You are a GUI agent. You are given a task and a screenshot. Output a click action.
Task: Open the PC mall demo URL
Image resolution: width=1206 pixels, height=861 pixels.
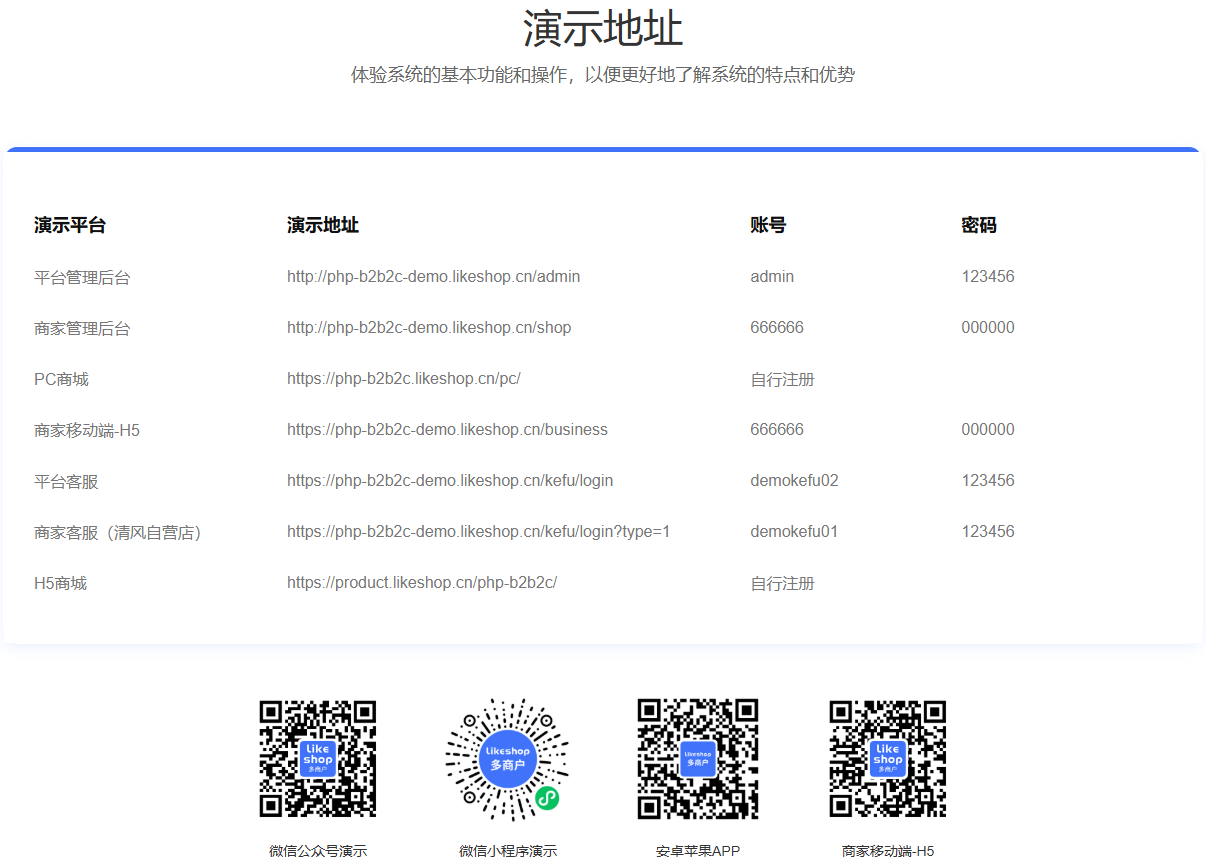(403, 379)
